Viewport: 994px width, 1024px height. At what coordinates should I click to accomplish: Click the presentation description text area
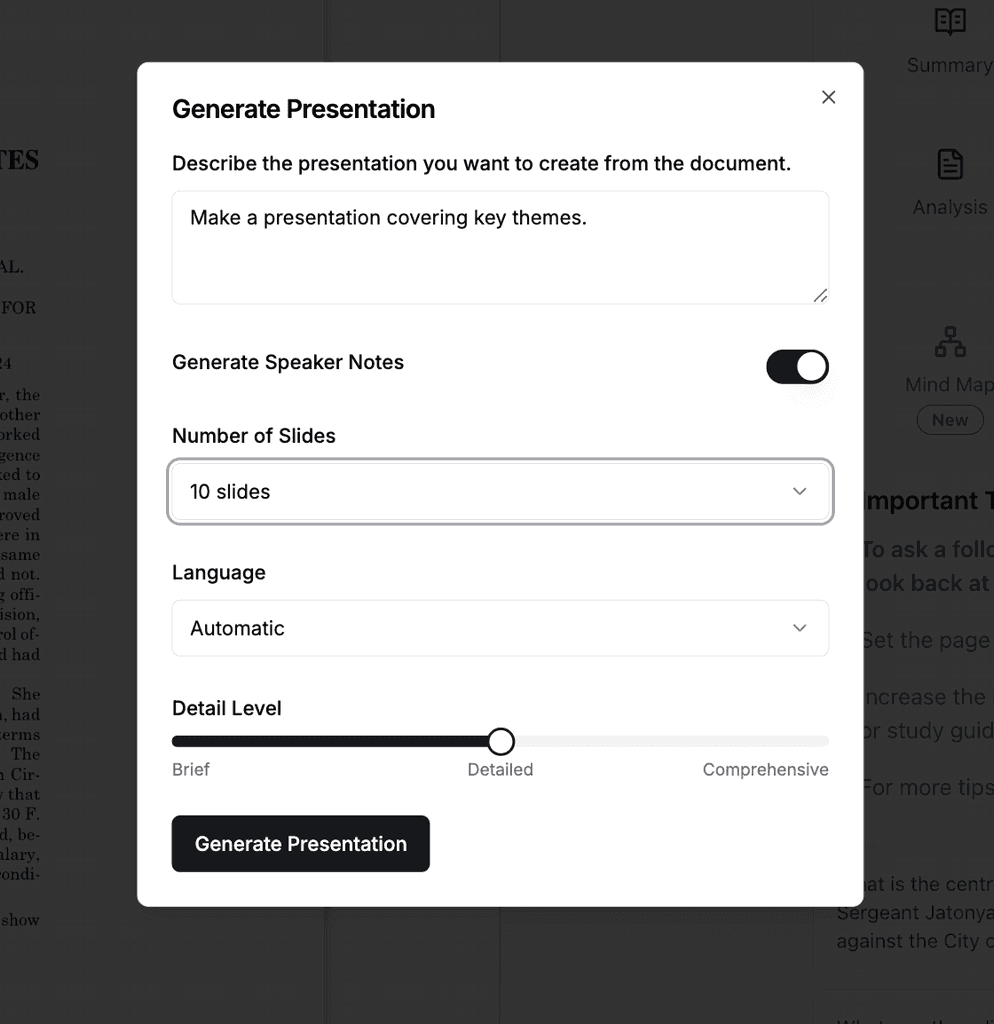pyautogui.click(x=500, y=247)
